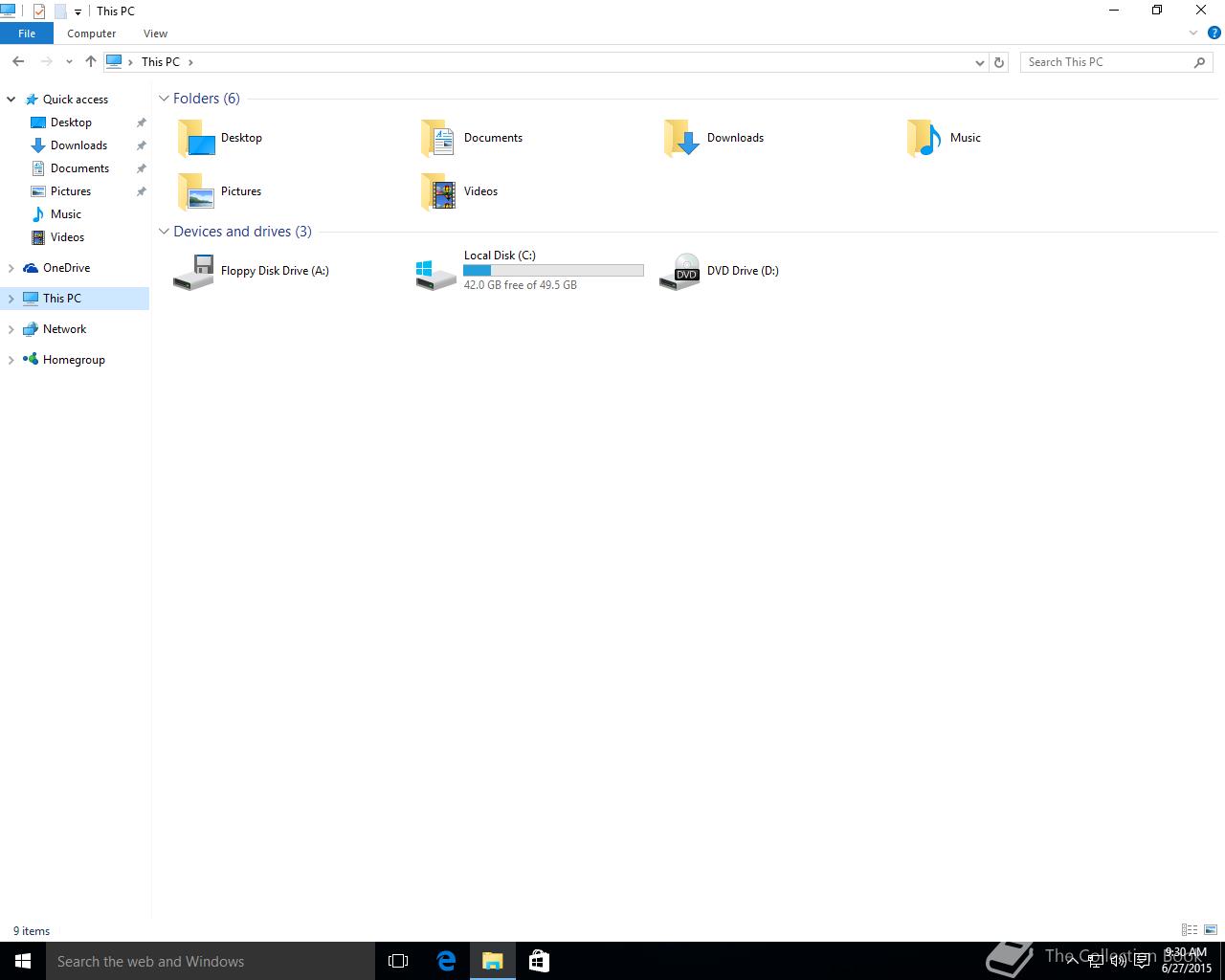Unpin Desktop from Quick access
This screenshot has width=1225, height=980.
[x=142, y=122]
